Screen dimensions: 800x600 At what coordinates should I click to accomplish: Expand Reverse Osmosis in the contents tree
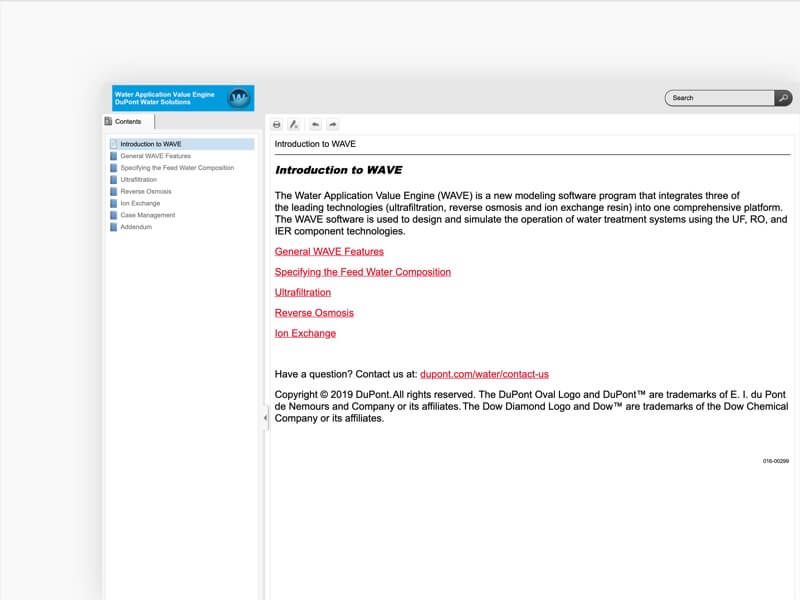pyautogui.click(x=146, y=191)
